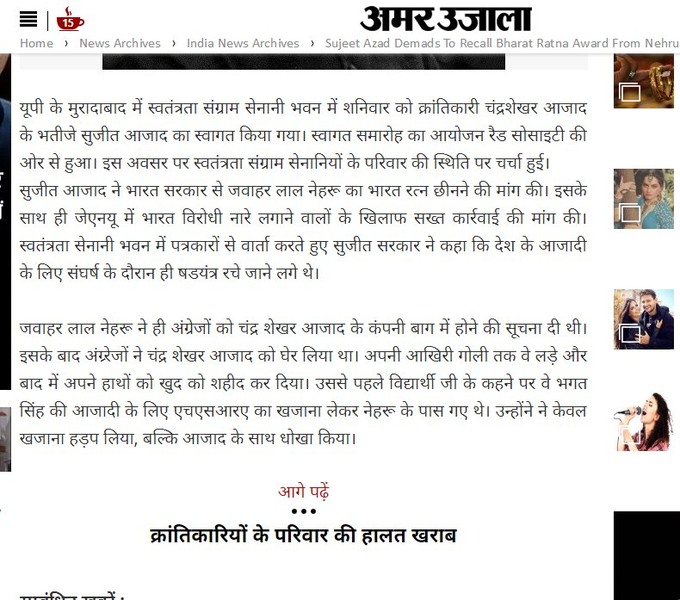Click the coffee cup 15 icon
This screenshot has width=680, height=600.
[x=70, y=19]
